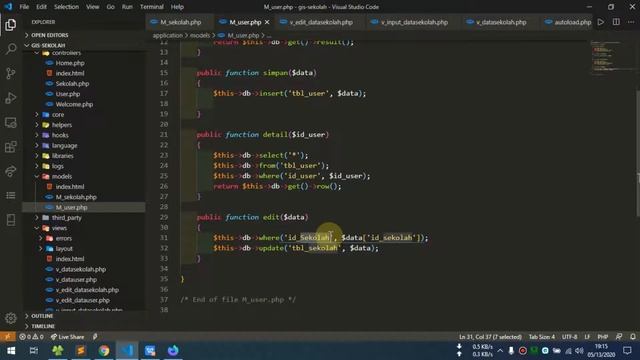Open the Terminal menu
This screenshot has height=360, width=640.
tap(151, 7)
